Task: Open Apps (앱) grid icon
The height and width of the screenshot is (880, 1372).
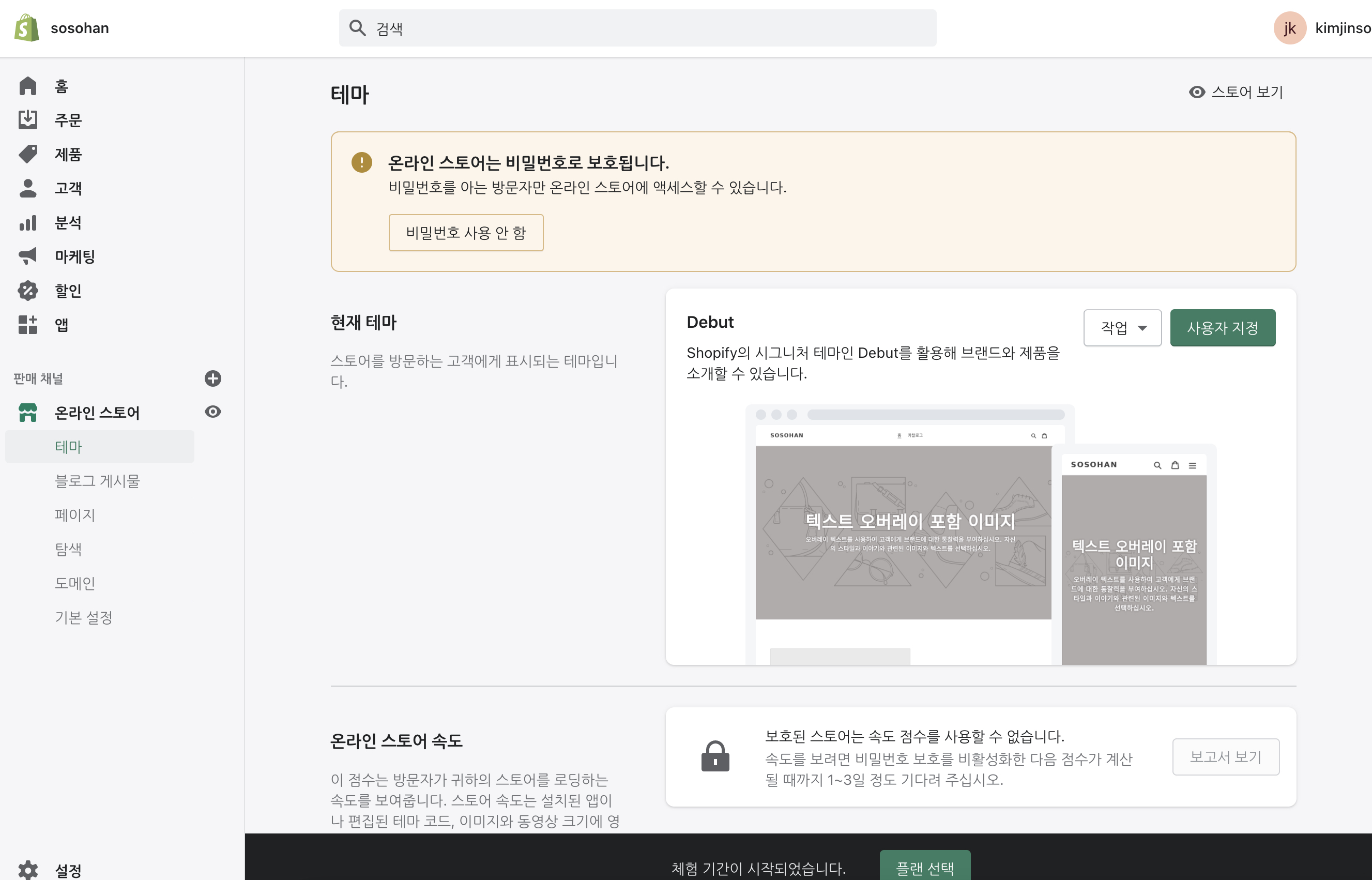Action: [27, 325]
